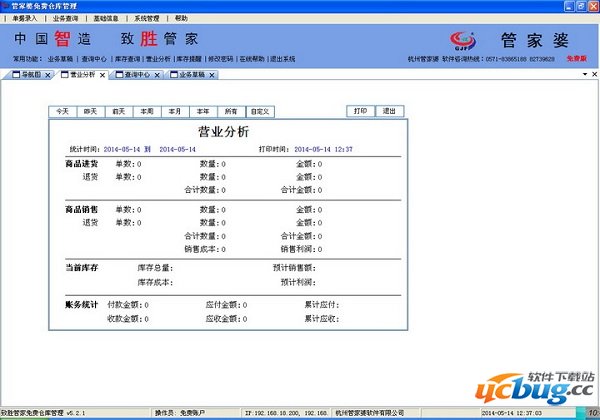600x420 pixels.
Task: Click the window icon on 业务草稿 tab
Action: (174, 75)
